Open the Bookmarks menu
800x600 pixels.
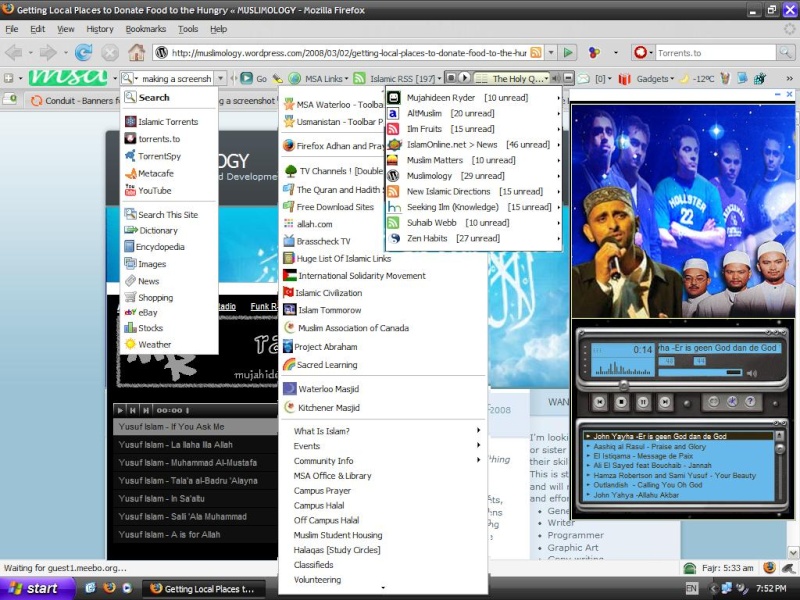coord(145,29)
